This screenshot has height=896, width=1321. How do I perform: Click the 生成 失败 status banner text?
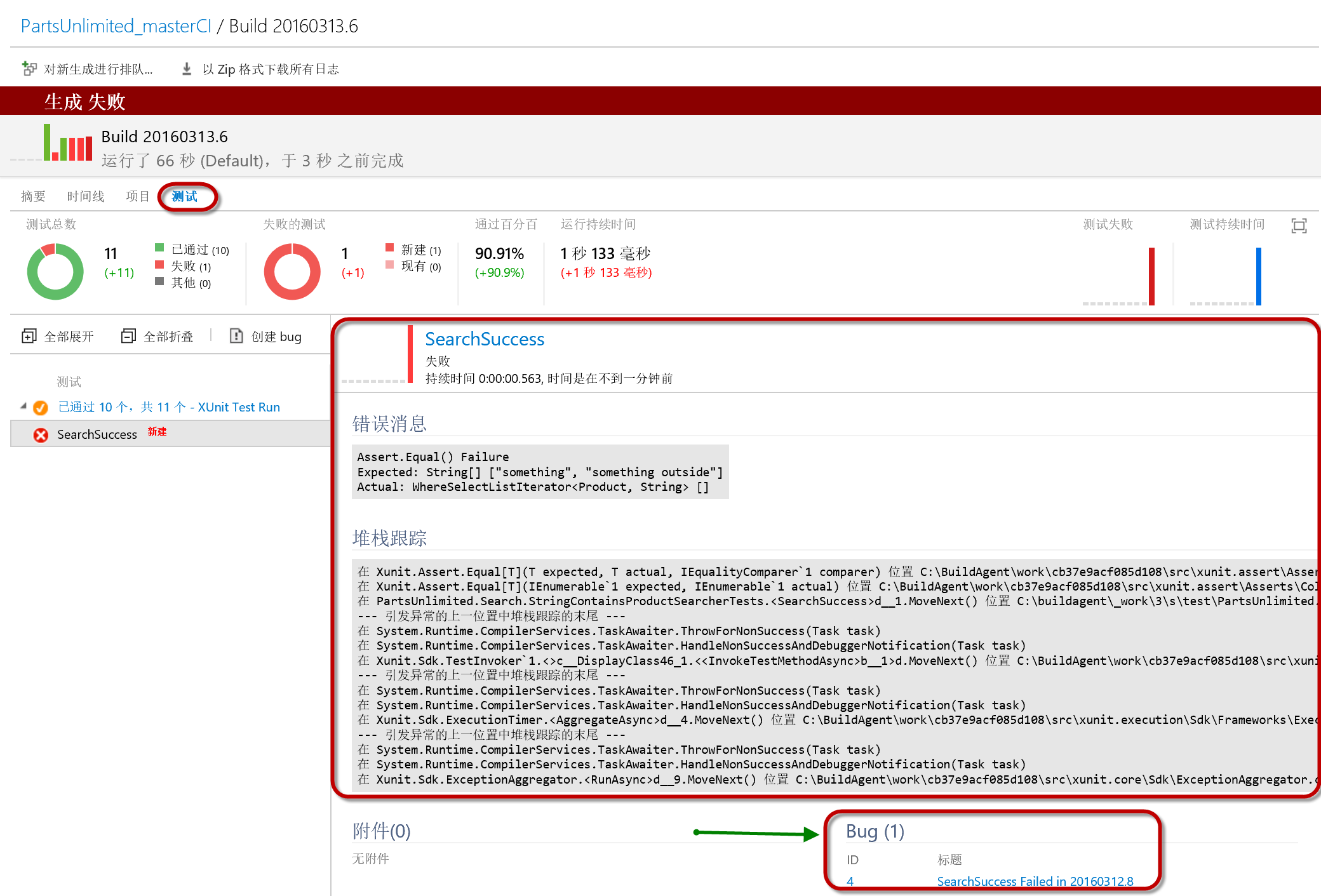(x=85, y=102)
